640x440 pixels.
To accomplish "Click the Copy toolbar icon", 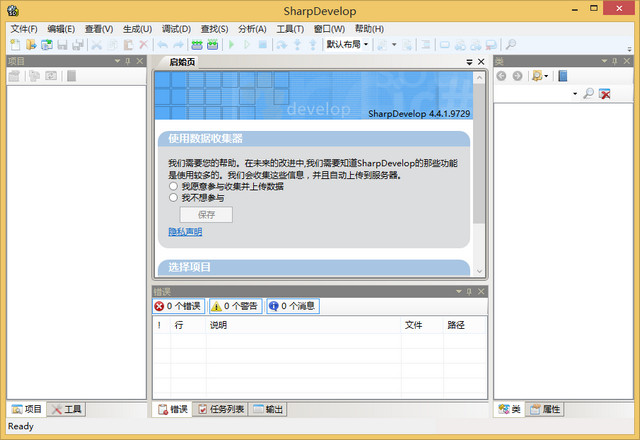I will tap(113, 44).
